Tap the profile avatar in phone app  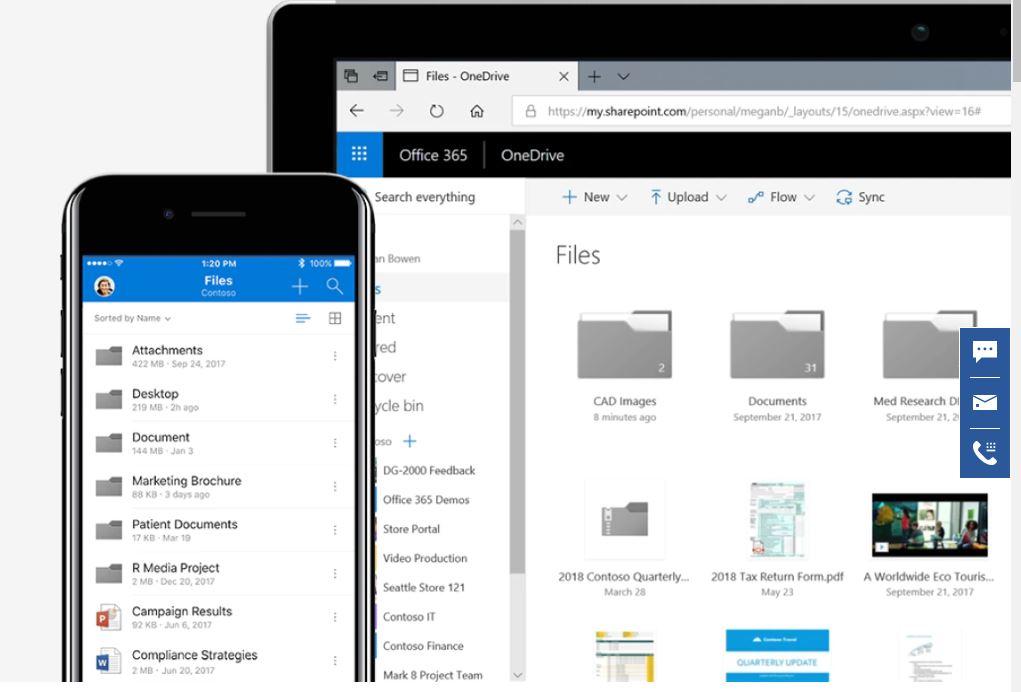coord(105,286)
